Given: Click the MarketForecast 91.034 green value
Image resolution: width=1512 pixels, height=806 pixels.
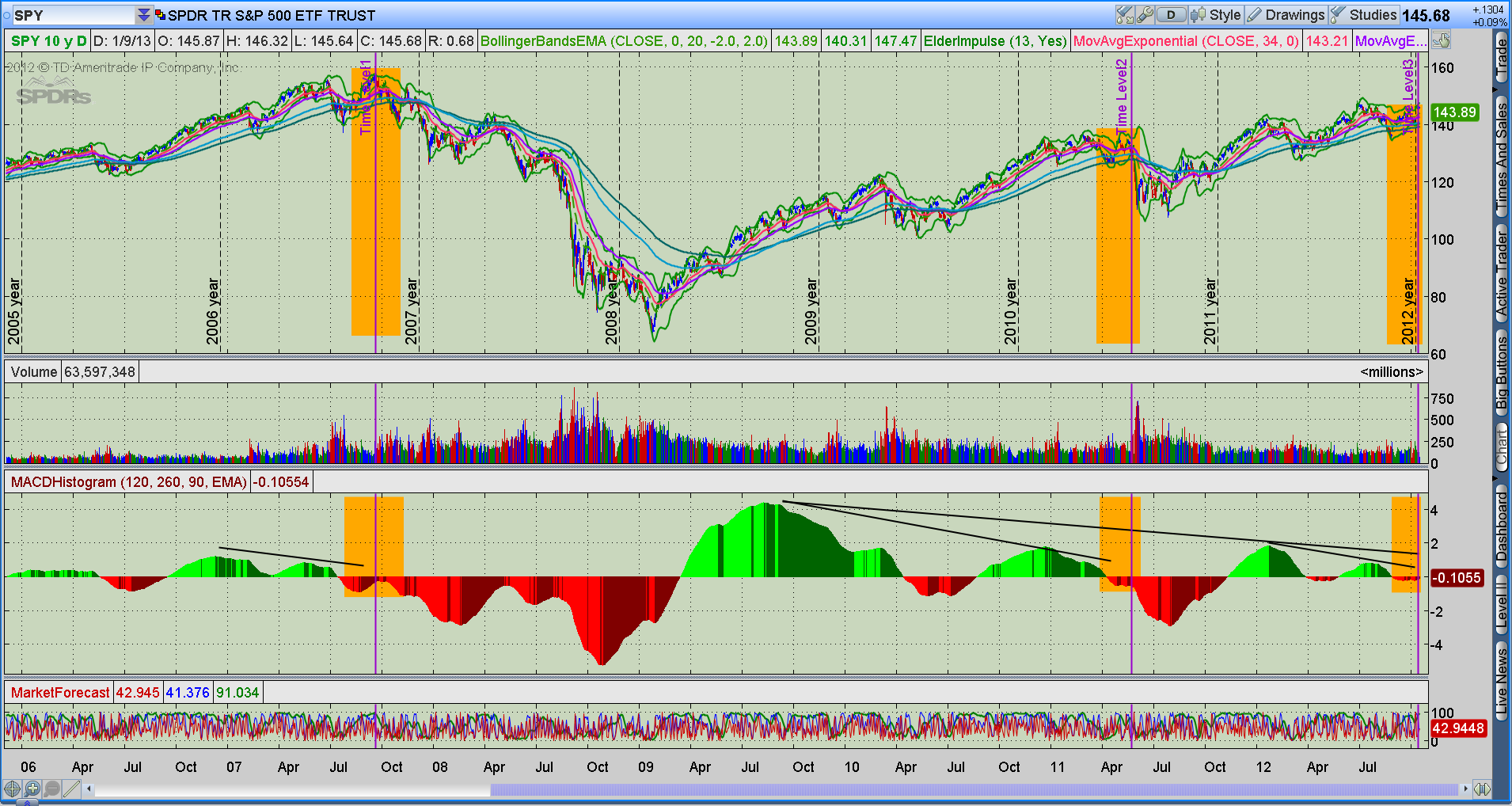Looking at the screenshot, I should 237,693.
